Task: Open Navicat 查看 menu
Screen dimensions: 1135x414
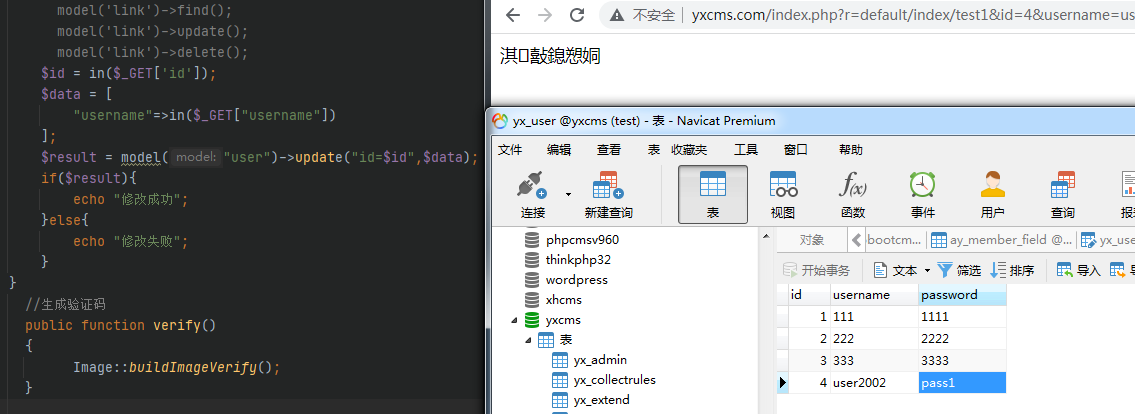Action: (x=608, y=150)
